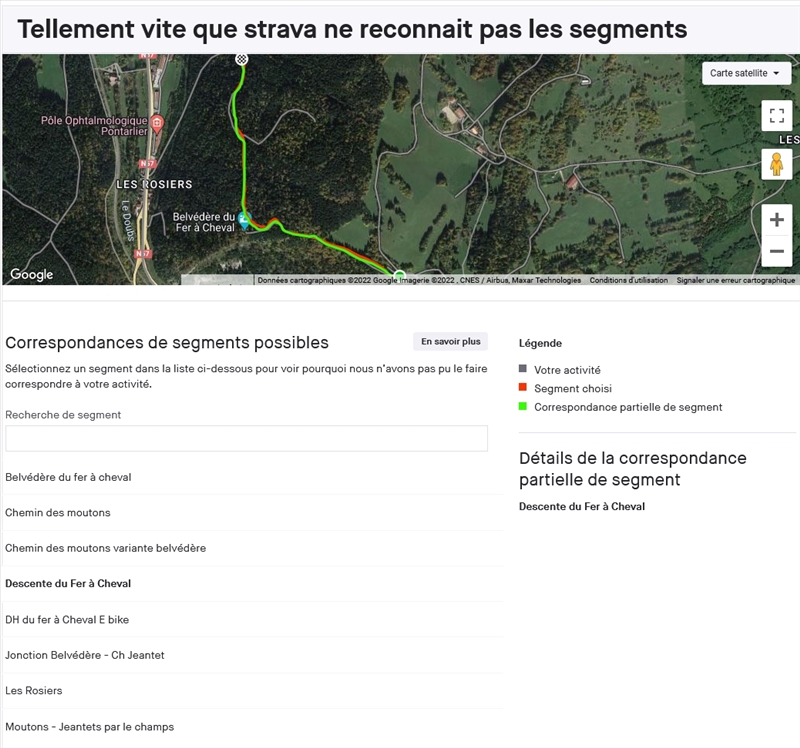This screenshot has width=800, height=748.
Task: Select segment Belvédère du fer à cheval
Action: 253,477
